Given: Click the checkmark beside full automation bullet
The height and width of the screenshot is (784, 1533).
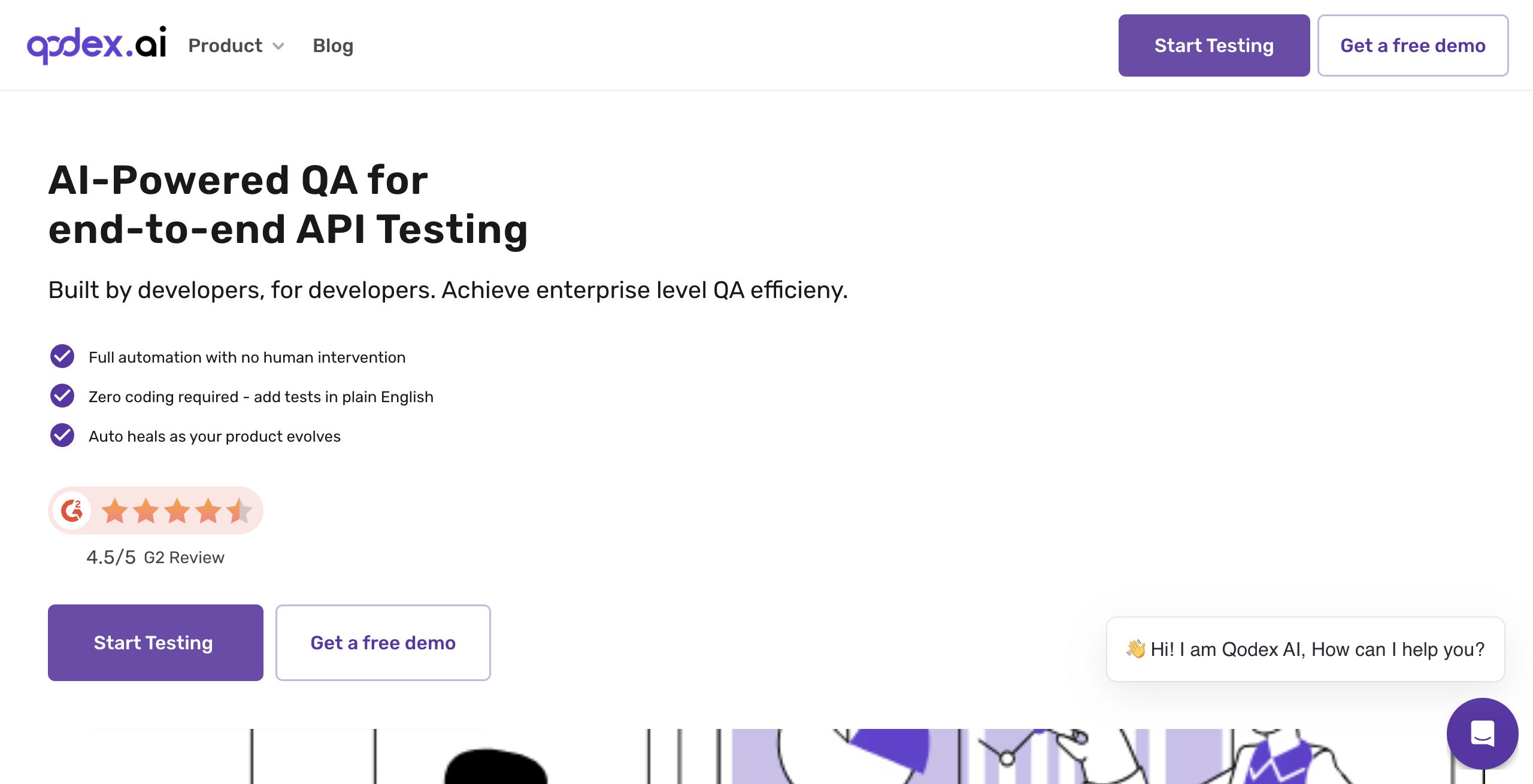Looking at the screenshot, I should 62,356.
